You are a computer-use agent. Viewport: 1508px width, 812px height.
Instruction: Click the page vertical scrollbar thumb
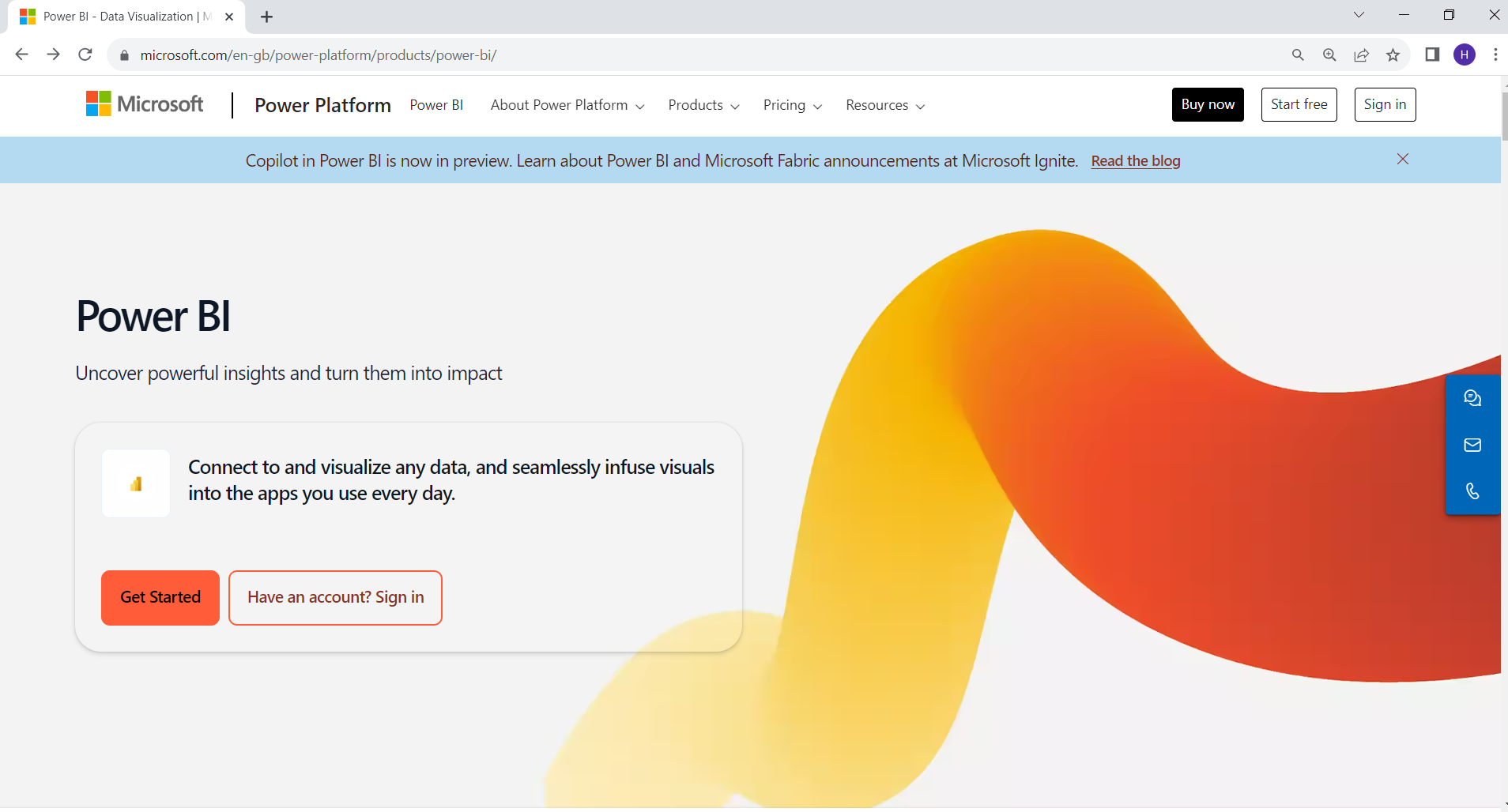click(x=1504, y=116)
